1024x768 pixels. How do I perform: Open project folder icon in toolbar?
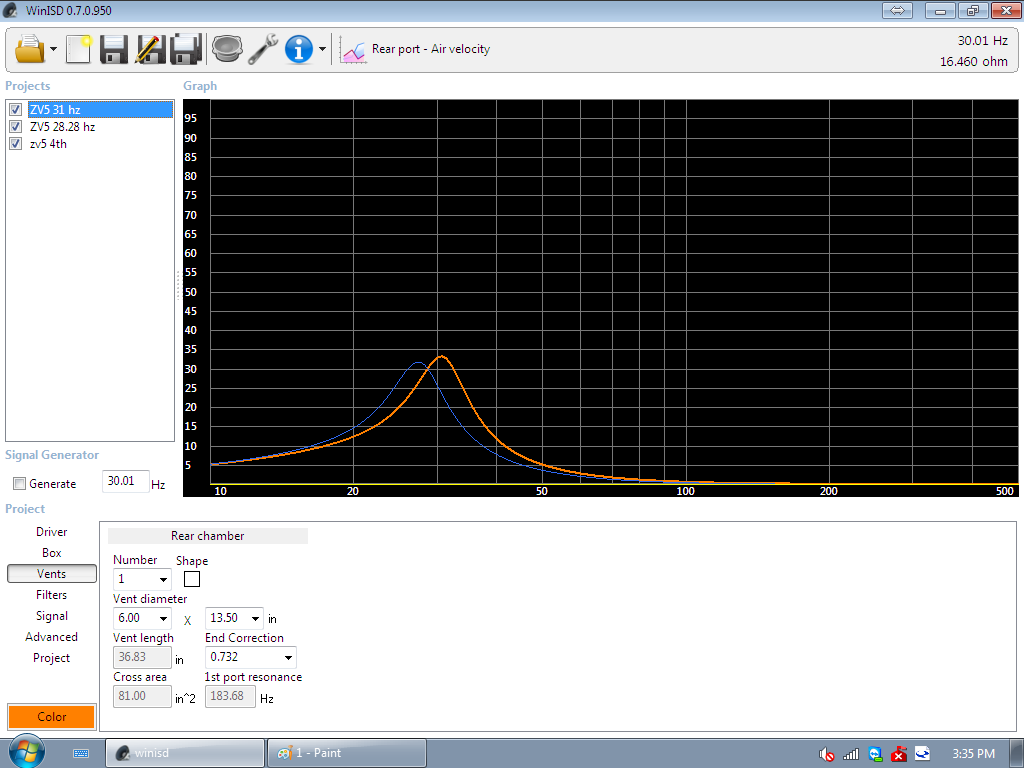click(x=29, y=49)
